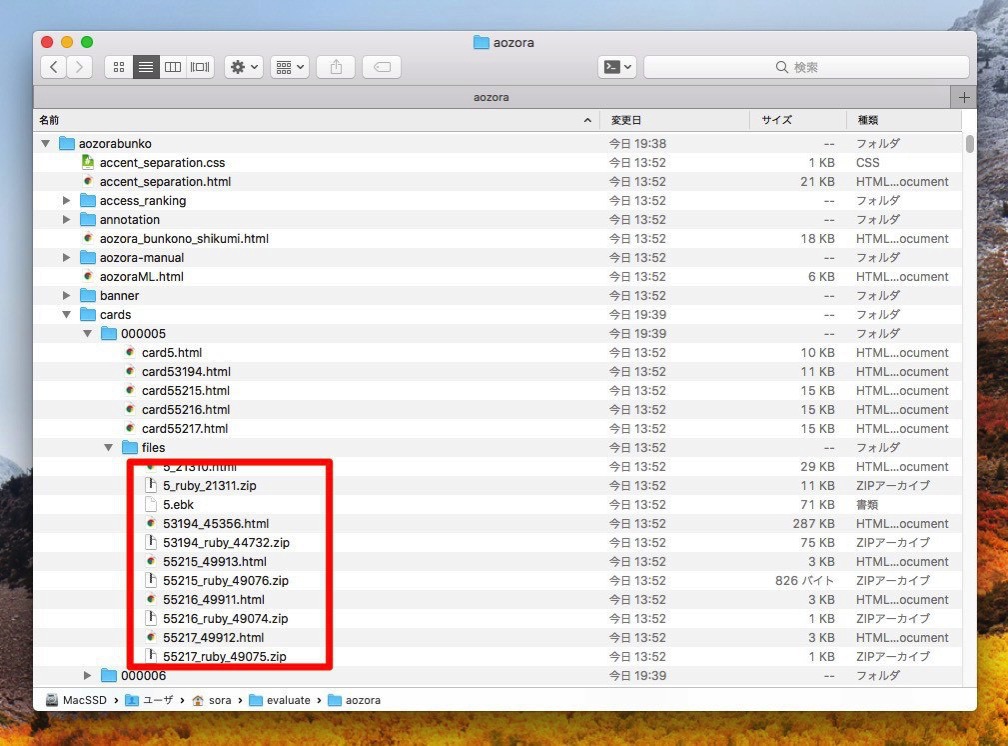
Task: Collapse the aozorabunko folder
Action: point(45,144)
